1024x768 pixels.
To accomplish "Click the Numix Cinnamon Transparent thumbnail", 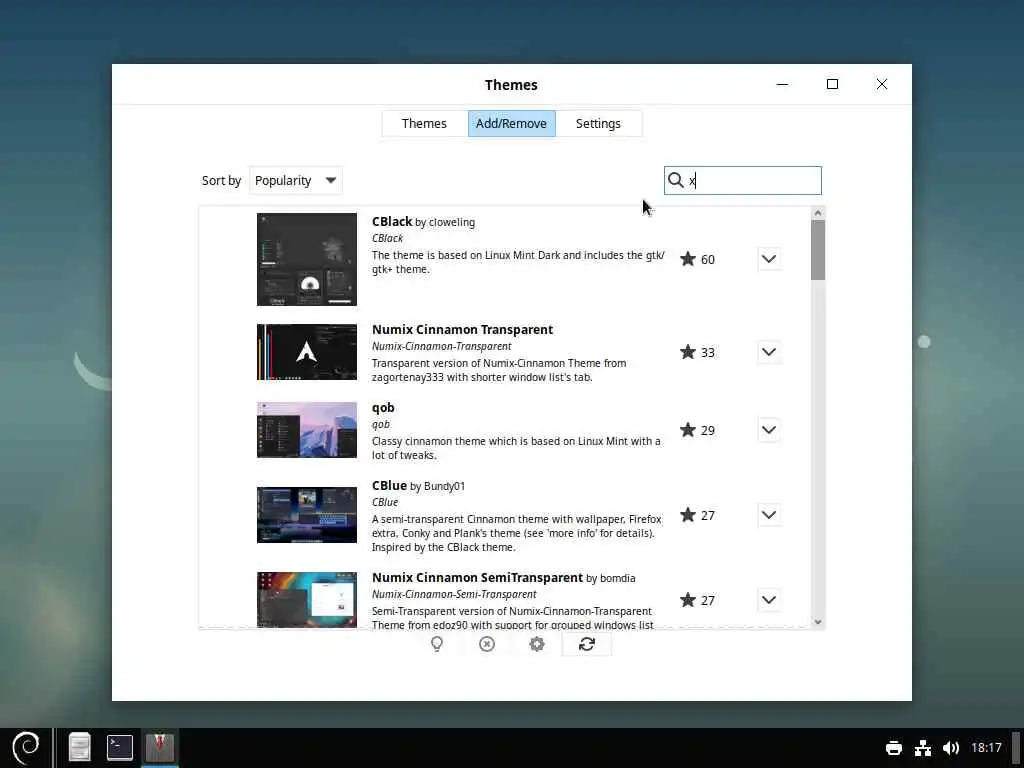I will click(307, 352).
